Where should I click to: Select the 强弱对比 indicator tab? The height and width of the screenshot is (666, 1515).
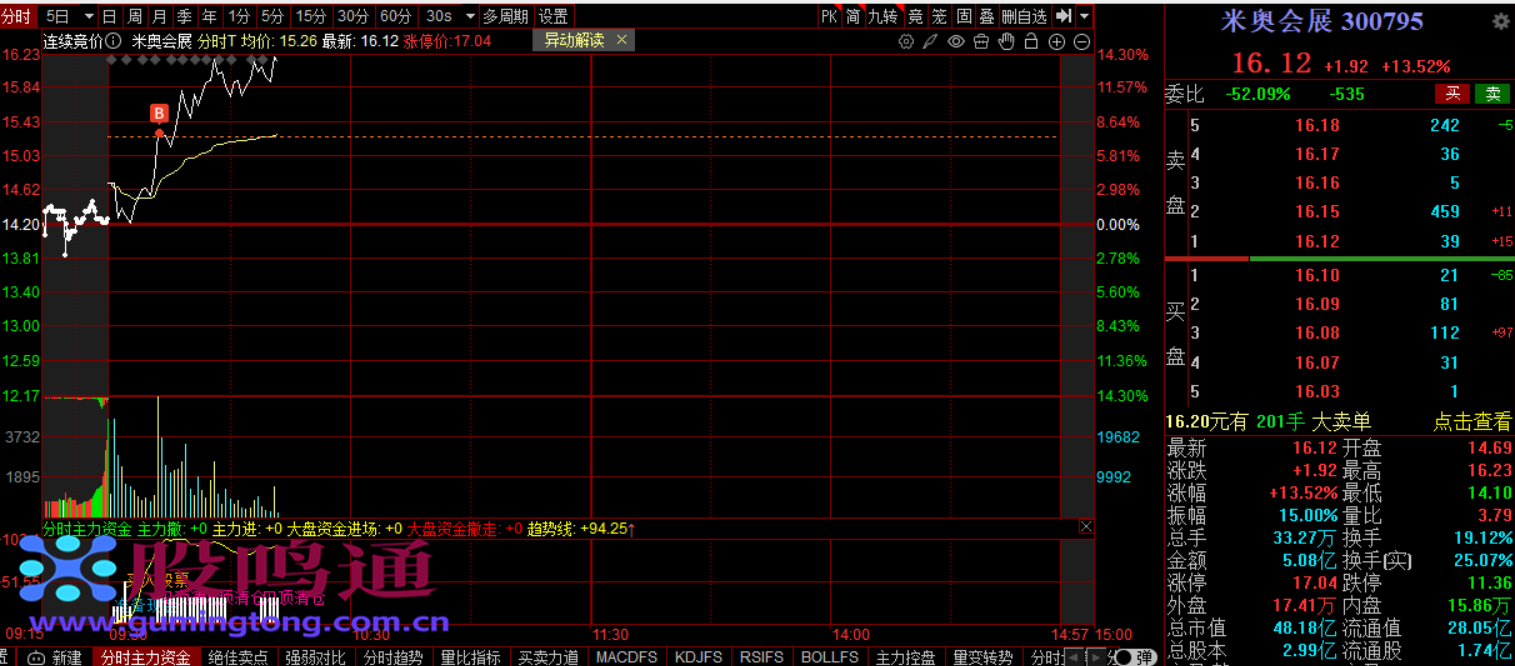[x=315, y=657]
